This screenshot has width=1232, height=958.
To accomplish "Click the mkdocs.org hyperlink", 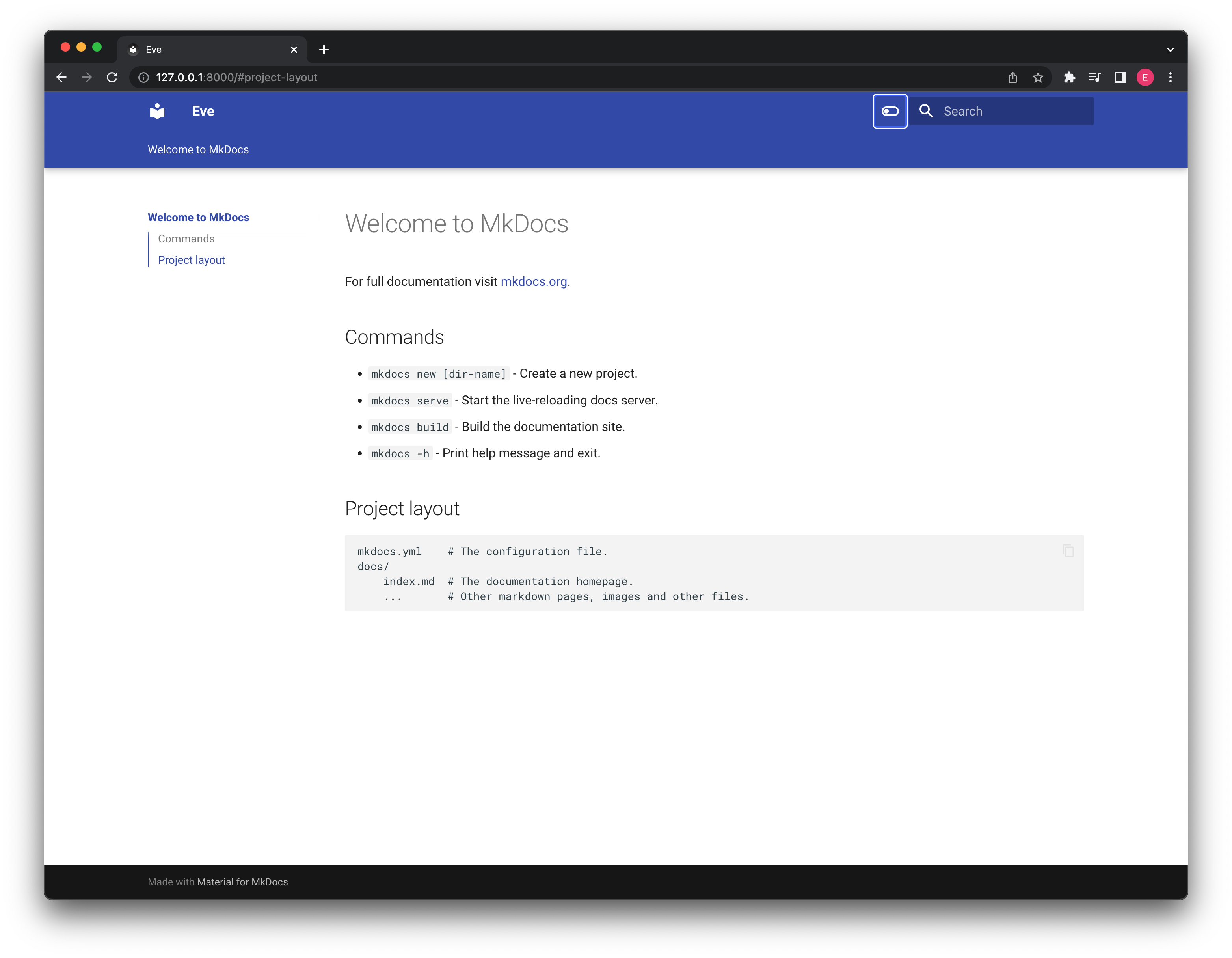I will (x=534, y=281).
